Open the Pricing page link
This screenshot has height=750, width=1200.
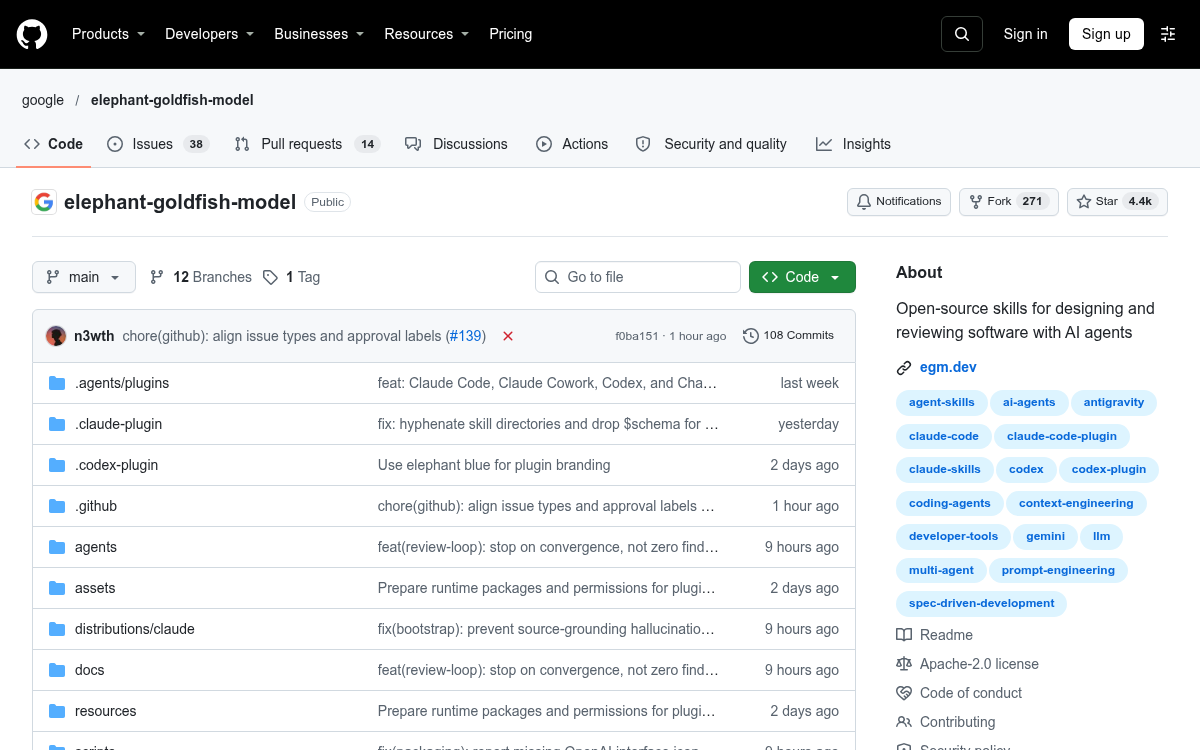tap(511, 34)
